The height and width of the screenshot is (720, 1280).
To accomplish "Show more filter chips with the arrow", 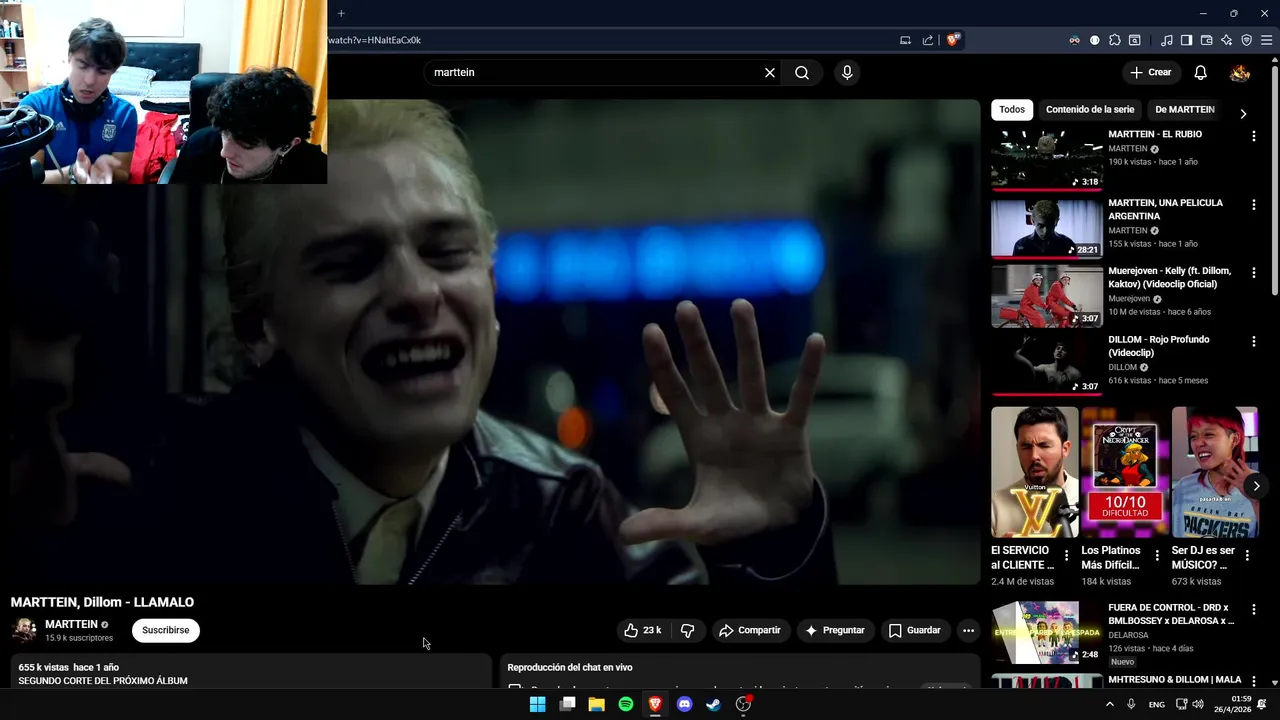I will 1243,113.
